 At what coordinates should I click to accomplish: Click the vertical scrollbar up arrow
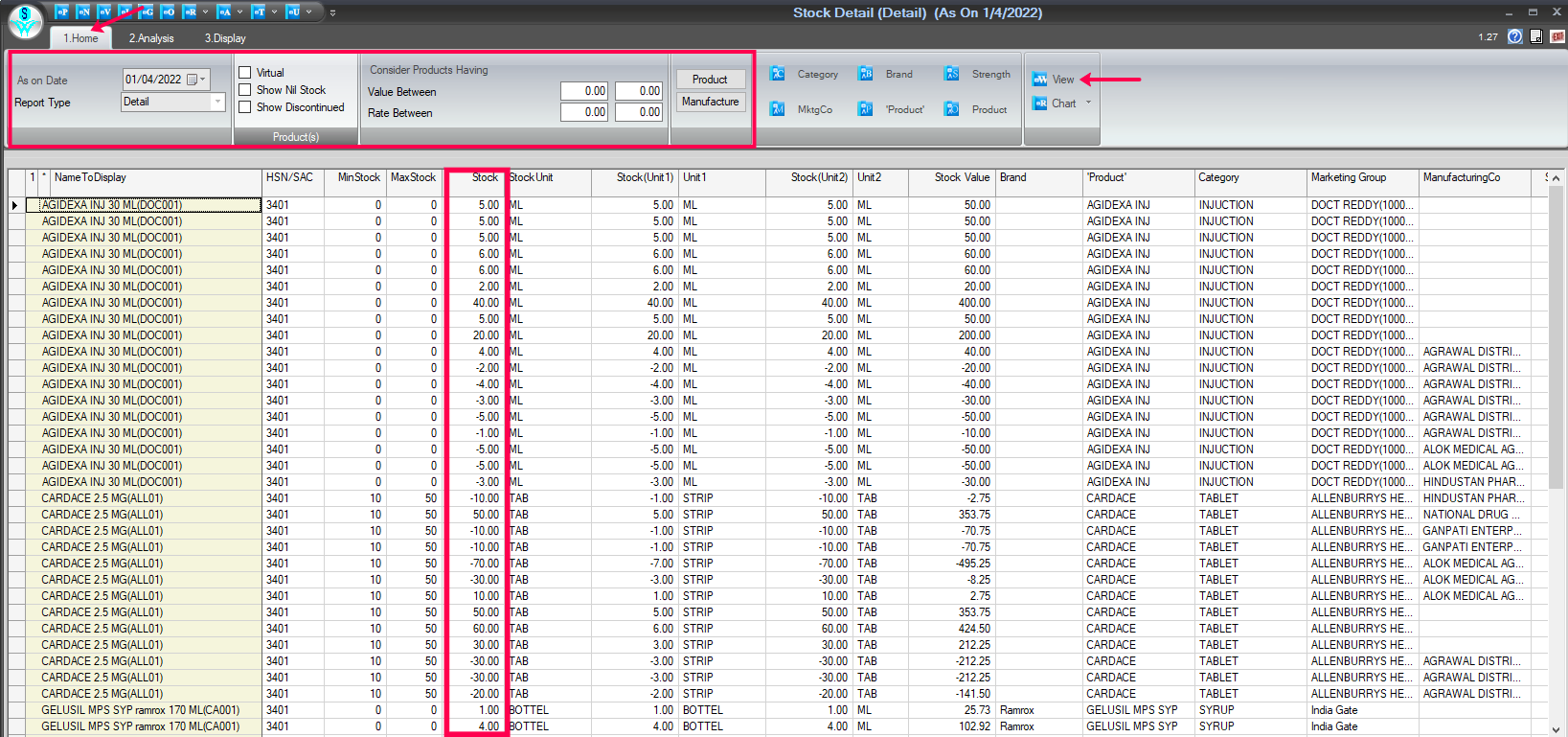(x=1556, y=178)
